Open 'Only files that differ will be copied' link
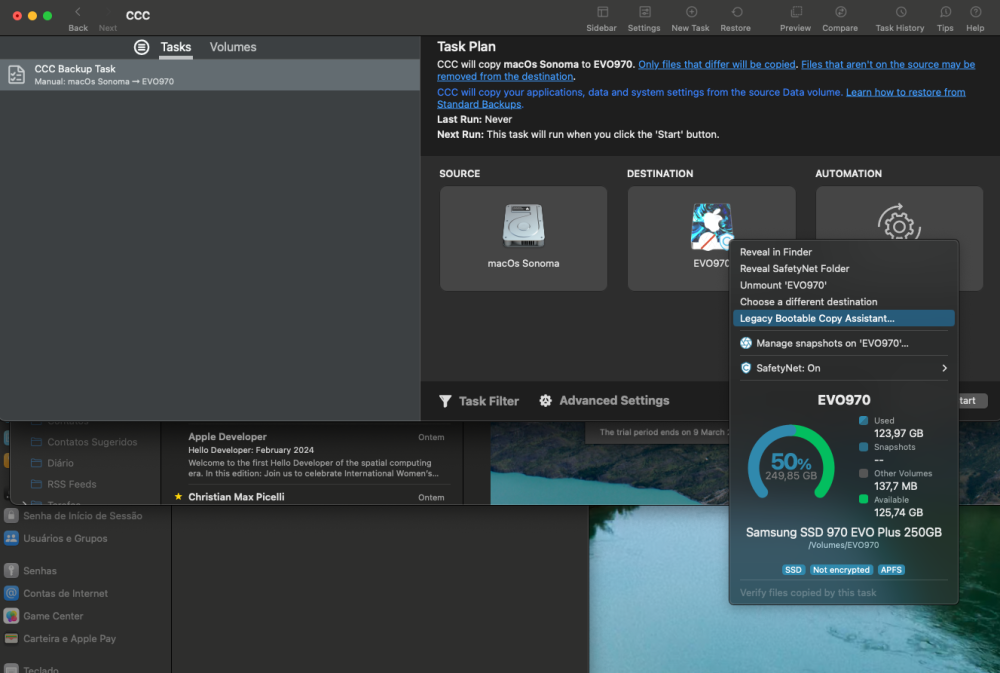Screen dimensions: 1000x673 (x=717, y=64)
